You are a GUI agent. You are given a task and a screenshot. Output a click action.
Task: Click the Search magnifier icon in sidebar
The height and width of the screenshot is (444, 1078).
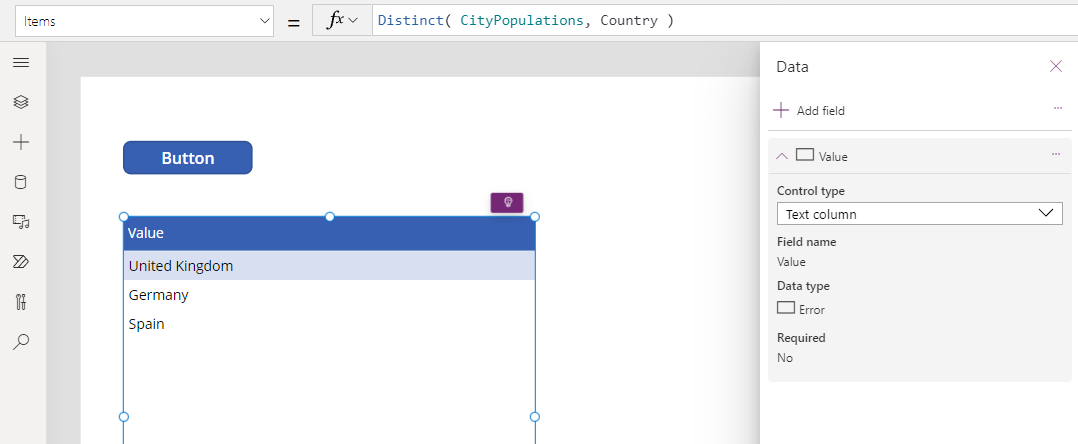pyautogui.click(x=21, y=342)
